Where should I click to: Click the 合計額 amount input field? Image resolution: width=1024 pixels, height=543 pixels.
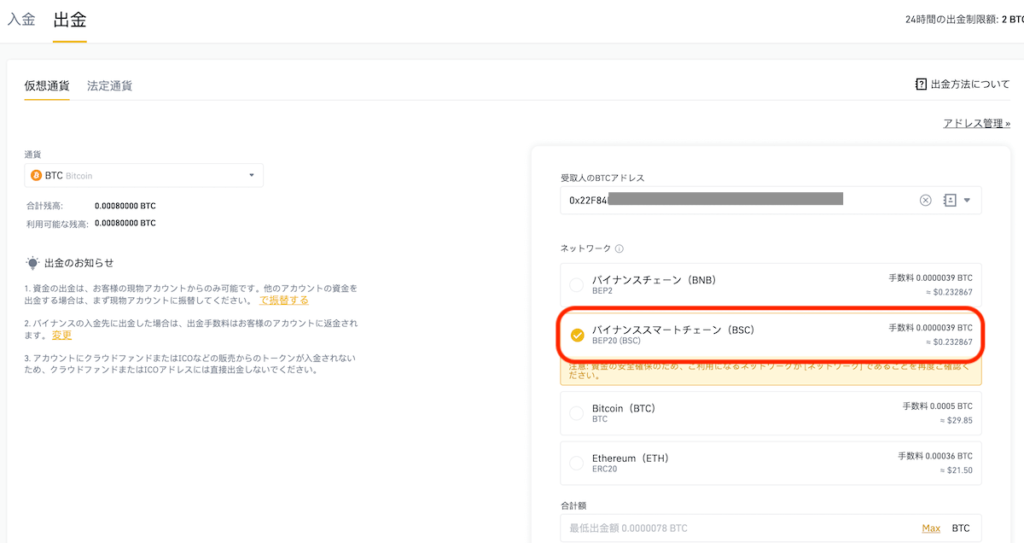pyautogui.click(x=771, y=528)
